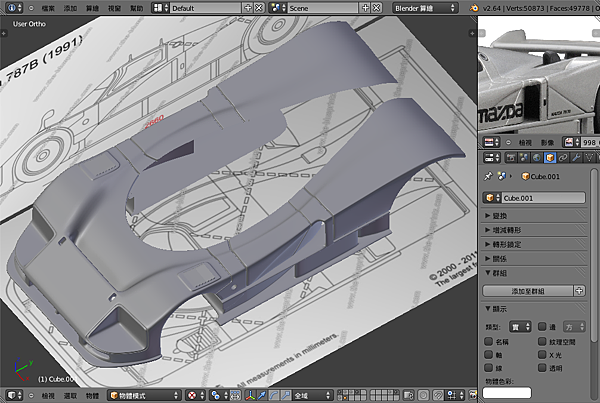Open the 幫助 (Help) menu
Screen dimensions: 600x403
click(137, 8)
